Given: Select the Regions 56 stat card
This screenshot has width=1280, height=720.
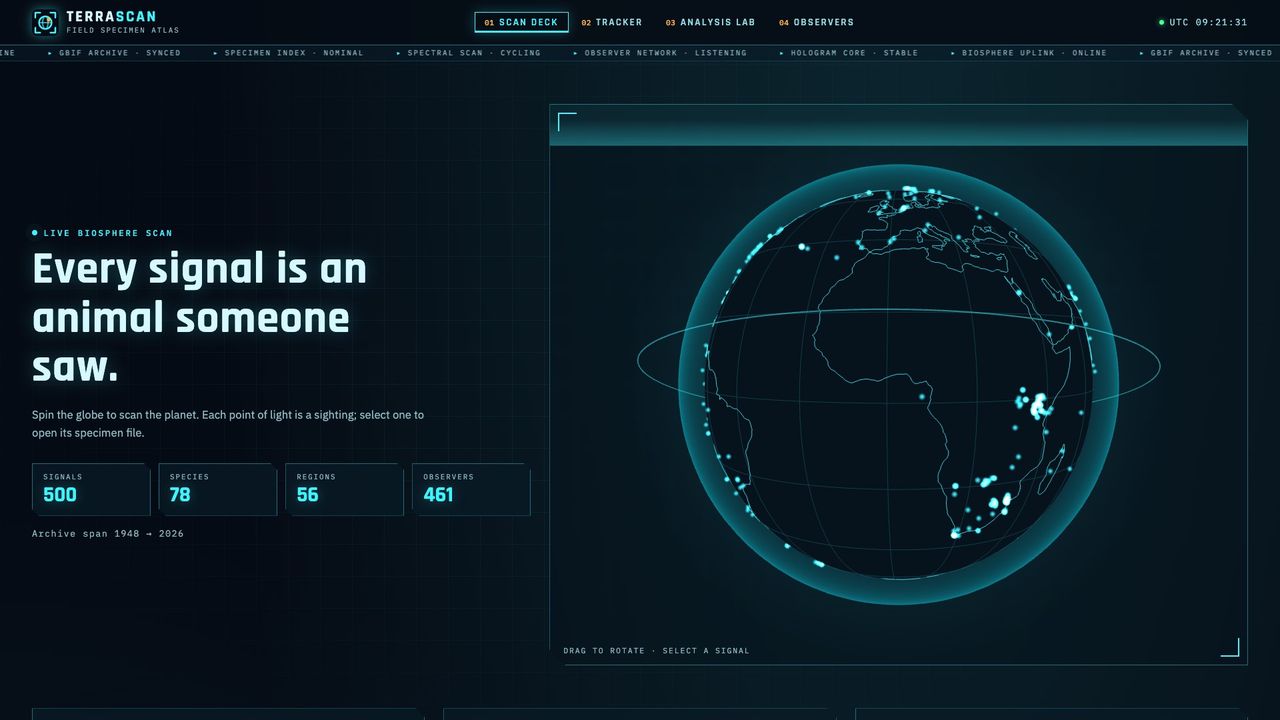Looking at the screenshot, I should [345, 489].
